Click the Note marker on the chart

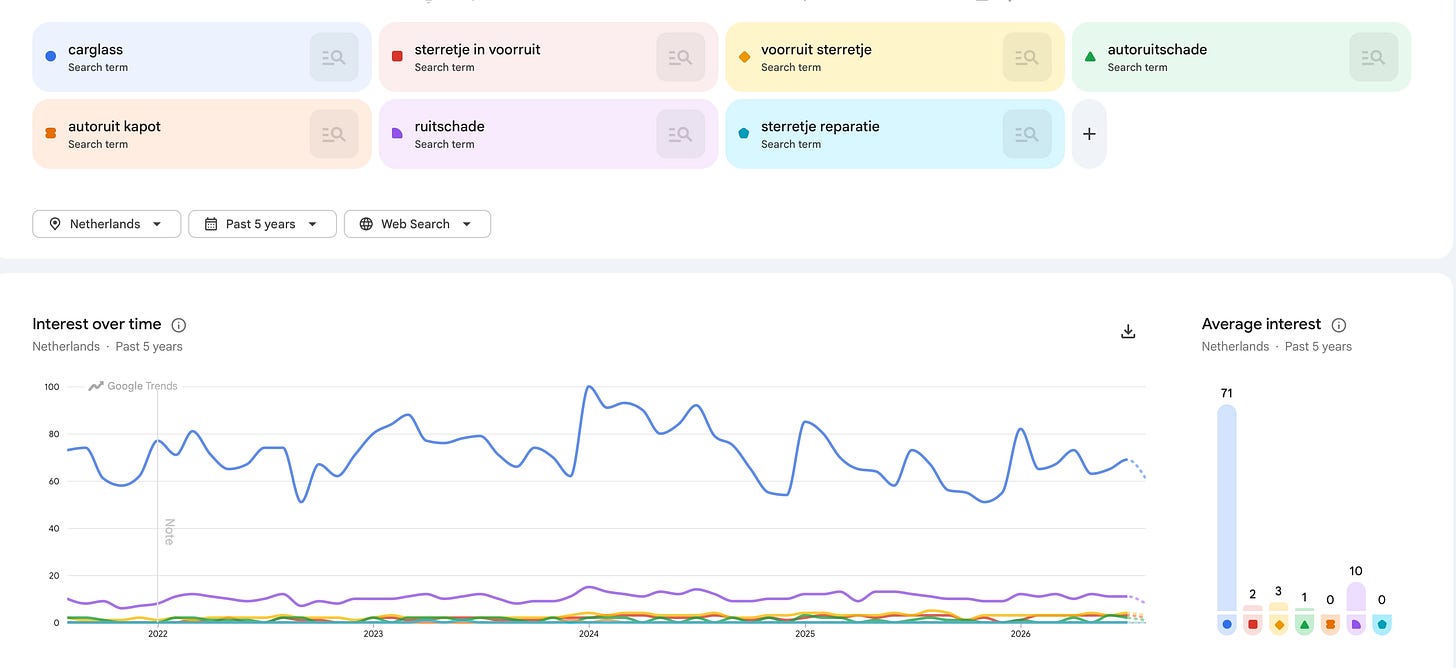point(169,531)
